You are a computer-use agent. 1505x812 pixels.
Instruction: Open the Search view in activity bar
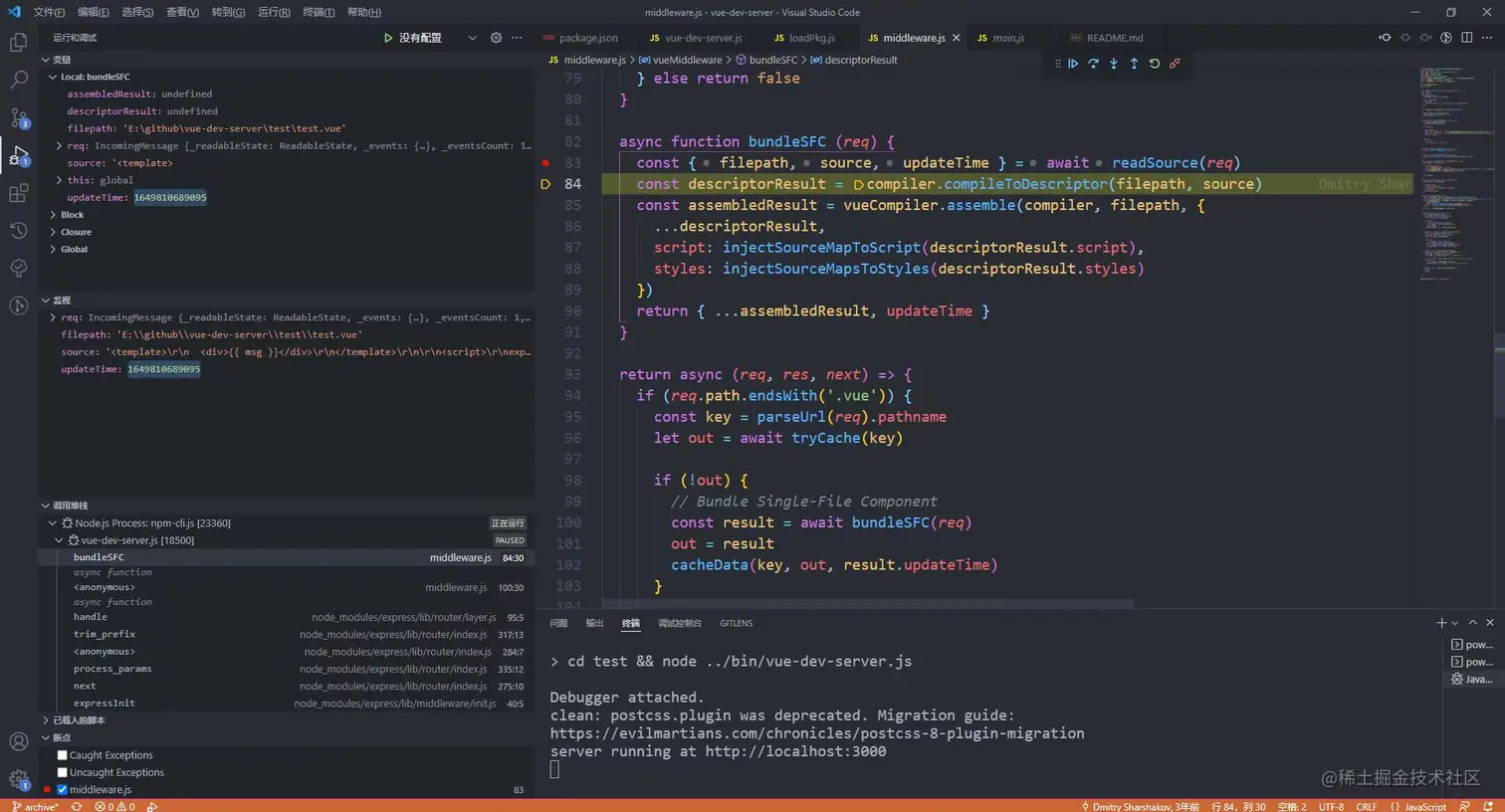(18, 80)
